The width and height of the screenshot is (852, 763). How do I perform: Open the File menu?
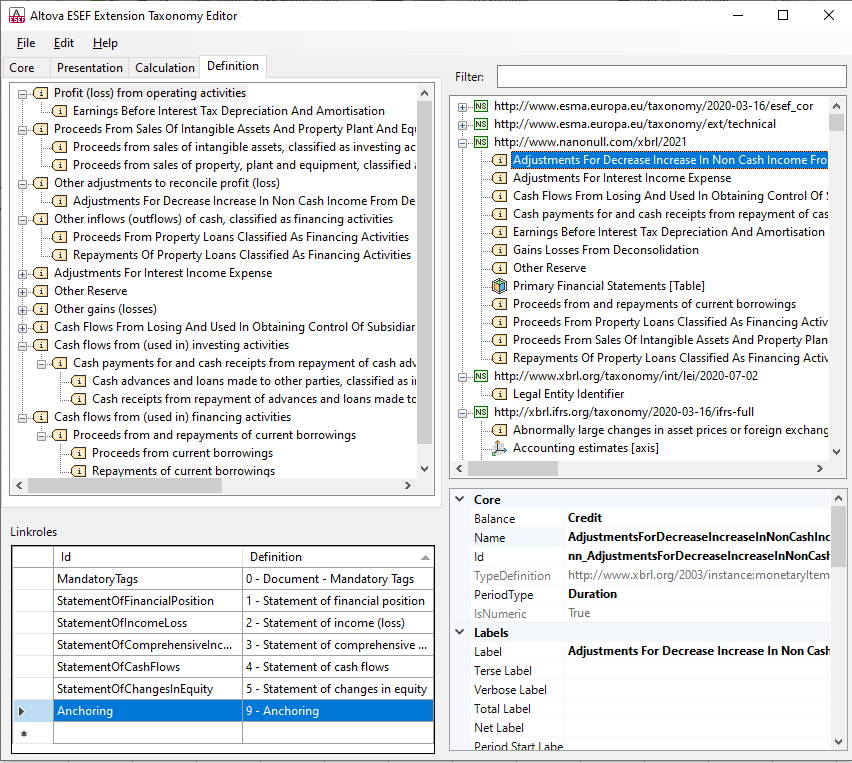click(x=26, y=43)
